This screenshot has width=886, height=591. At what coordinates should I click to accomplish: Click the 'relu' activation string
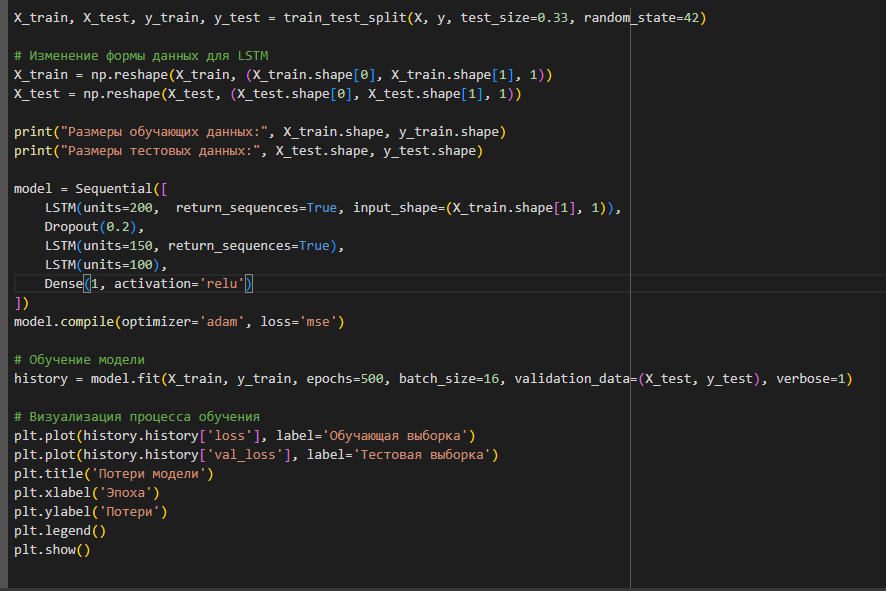coord(222,284)
